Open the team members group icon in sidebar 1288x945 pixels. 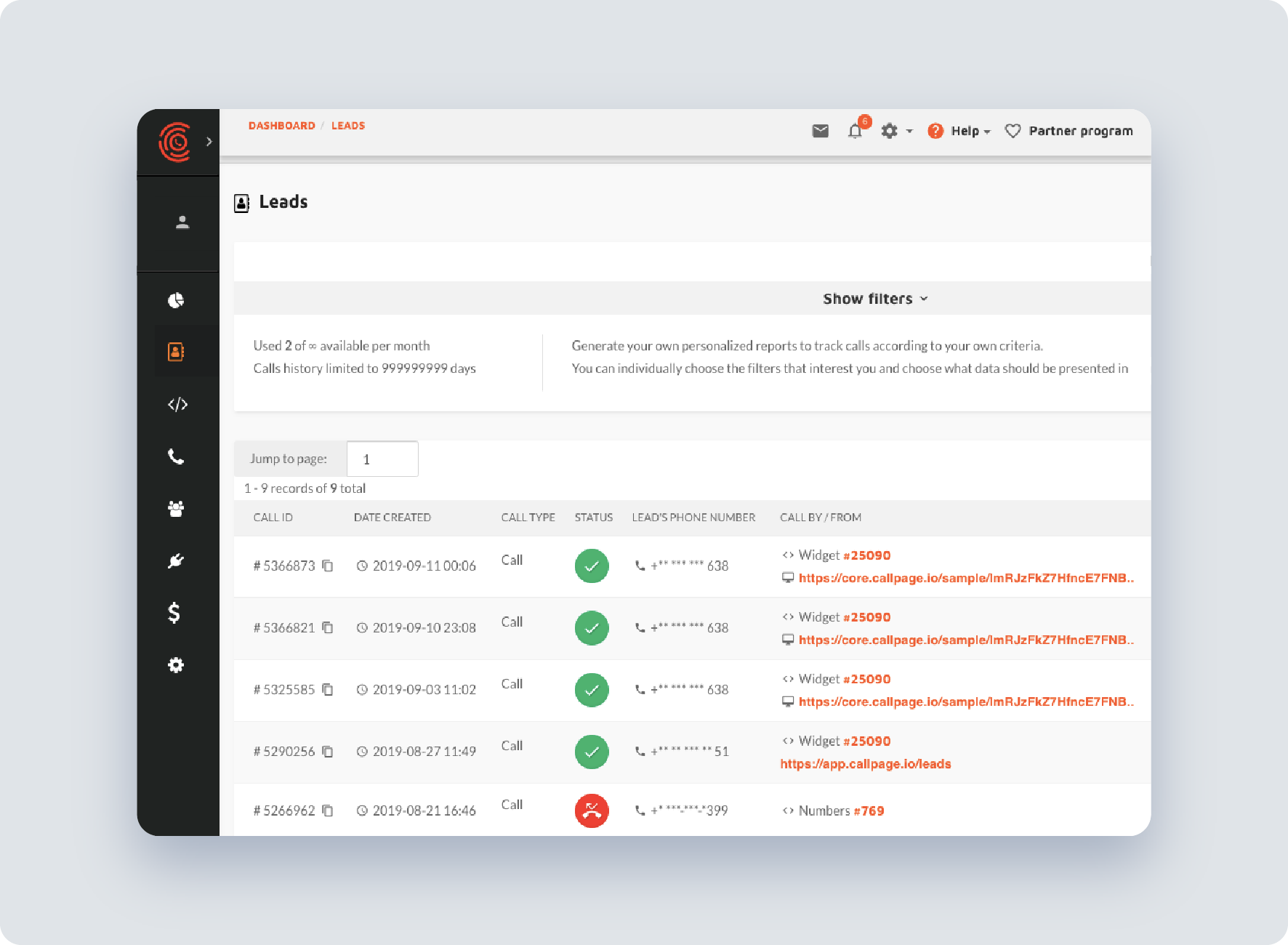(x=176, y=509)
